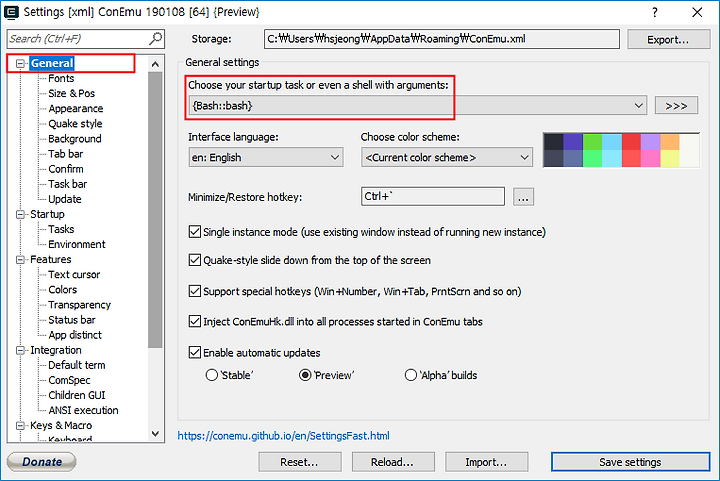
Task: Click the ConEmu title bar icon
Action: click(11, 12)
